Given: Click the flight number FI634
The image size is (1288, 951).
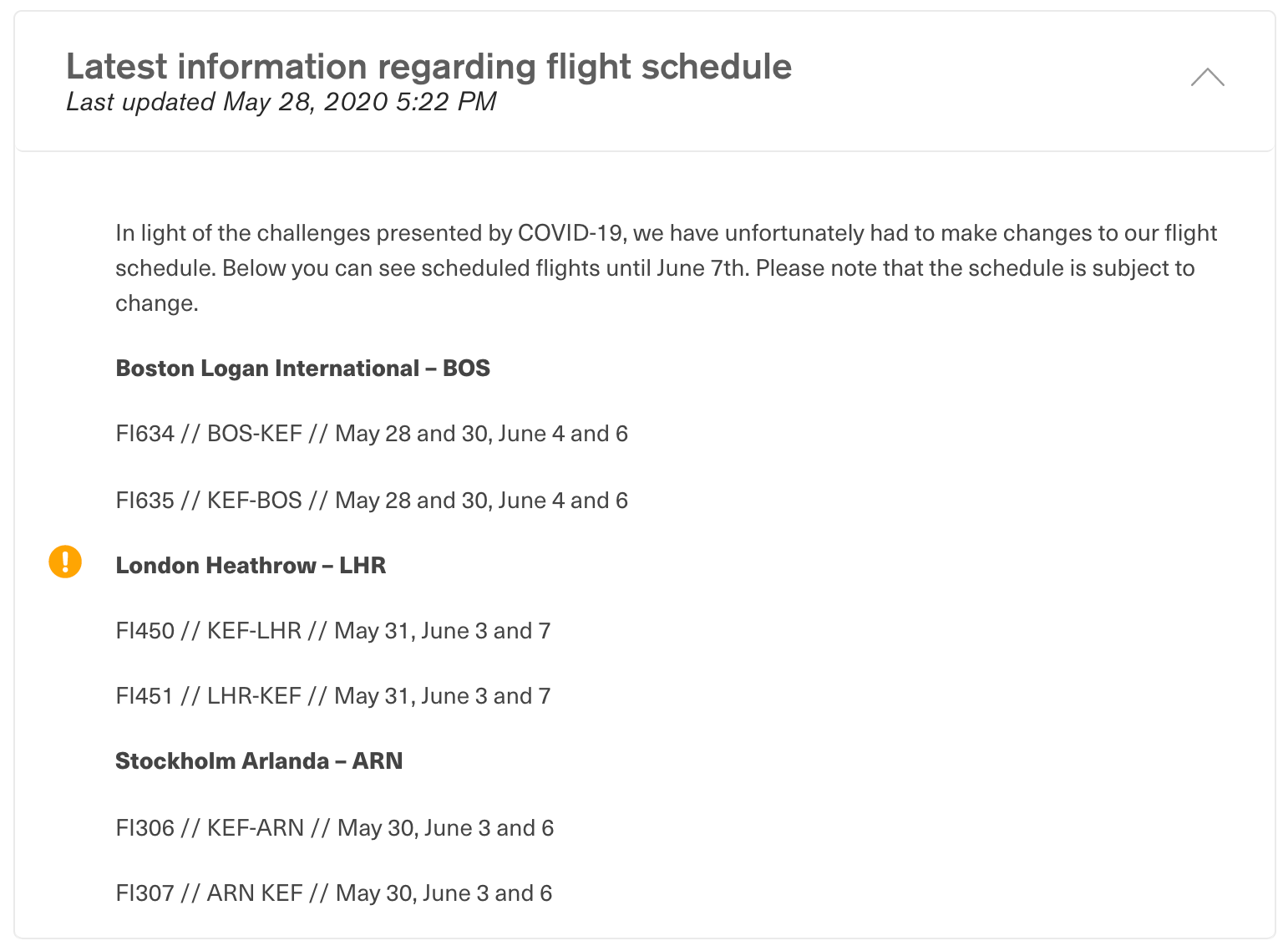Looking at the screenshot, I should pyautogui.click(x=145, y=434).
